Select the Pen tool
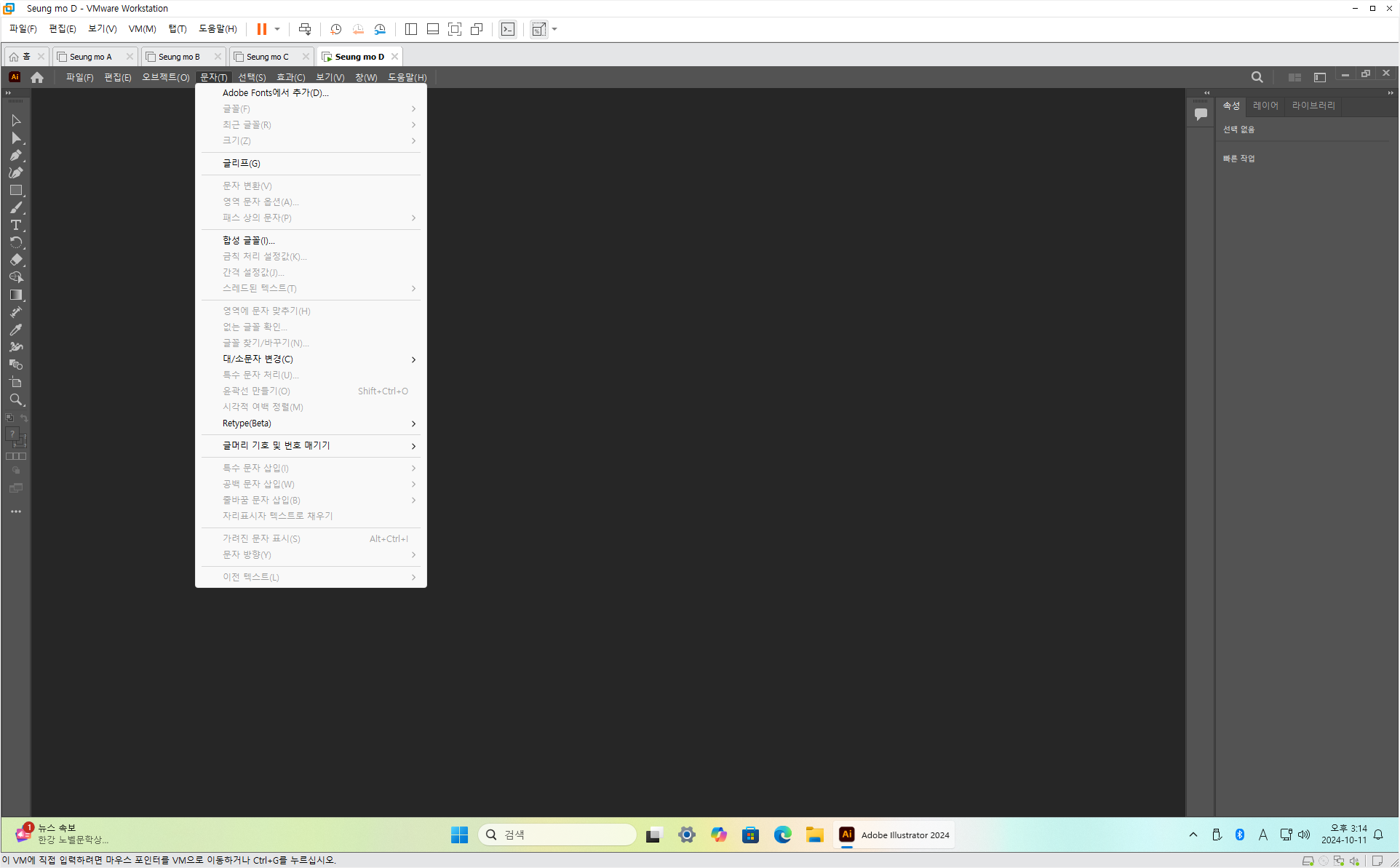This screenshot has height=868, width=1400. click(16, 155)
